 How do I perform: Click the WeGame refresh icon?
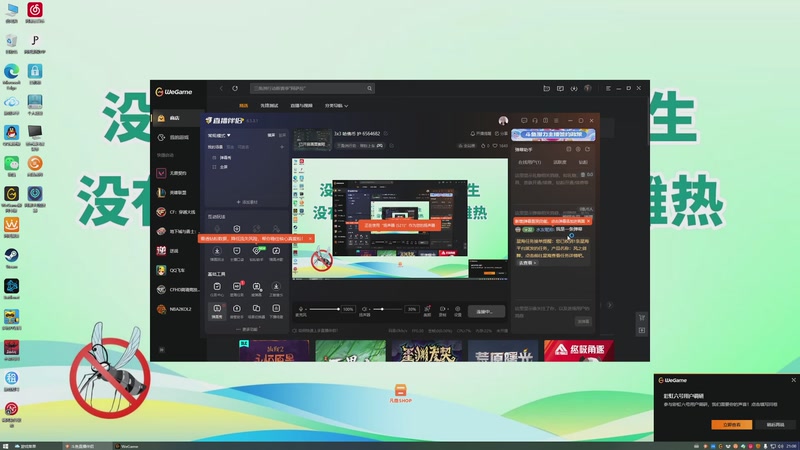[x=235, y=88]
